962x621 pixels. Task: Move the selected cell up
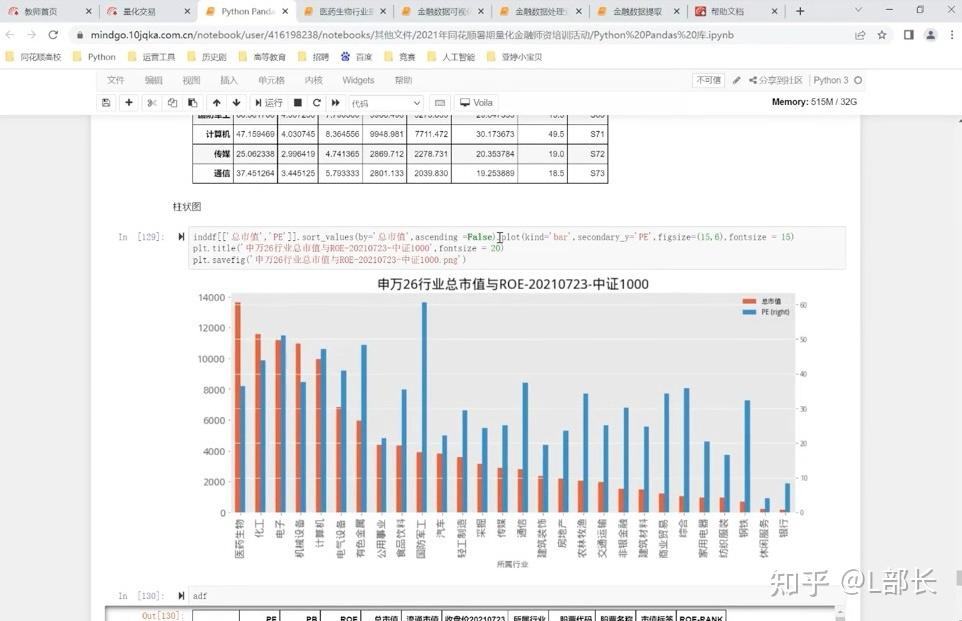point(217,102)
